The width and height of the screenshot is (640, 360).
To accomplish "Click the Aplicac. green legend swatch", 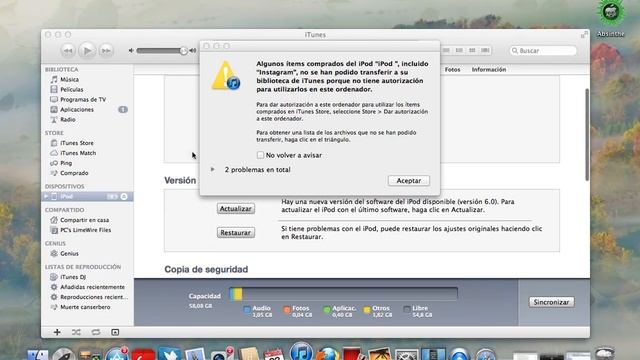I will pyautogui.click(x=327, y=310).
